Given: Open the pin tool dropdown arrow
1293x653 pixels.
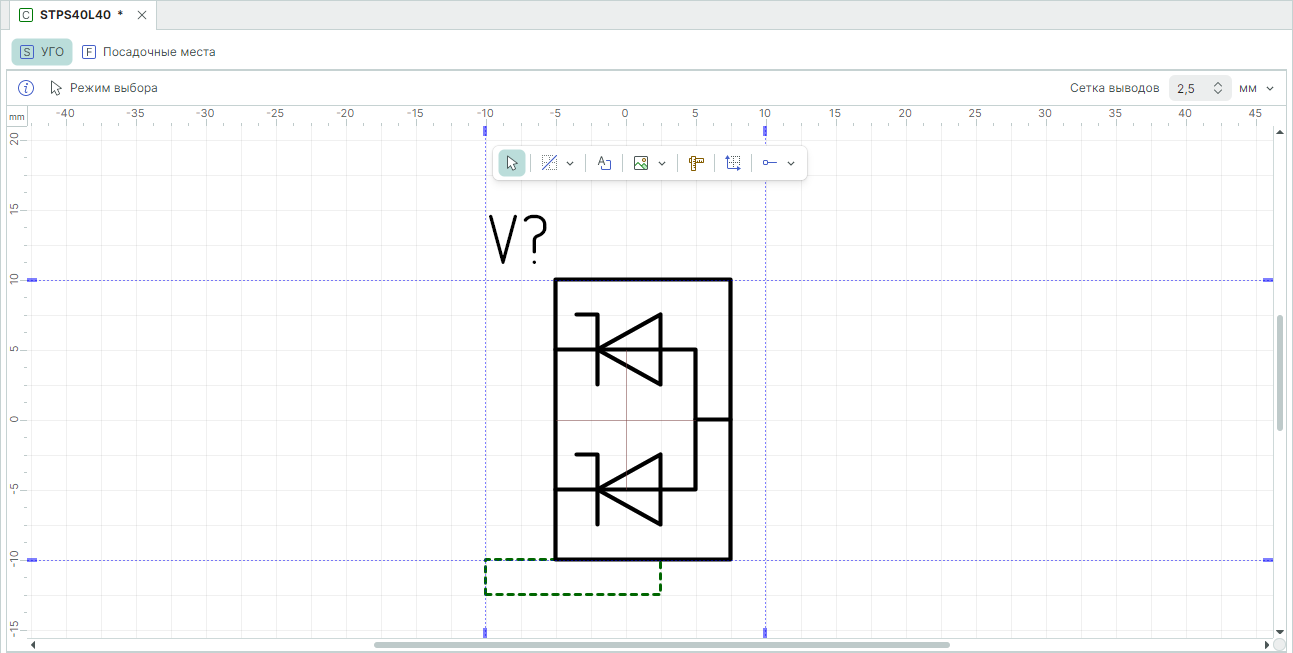Looking at the screenshot, I should coord(791,163).
